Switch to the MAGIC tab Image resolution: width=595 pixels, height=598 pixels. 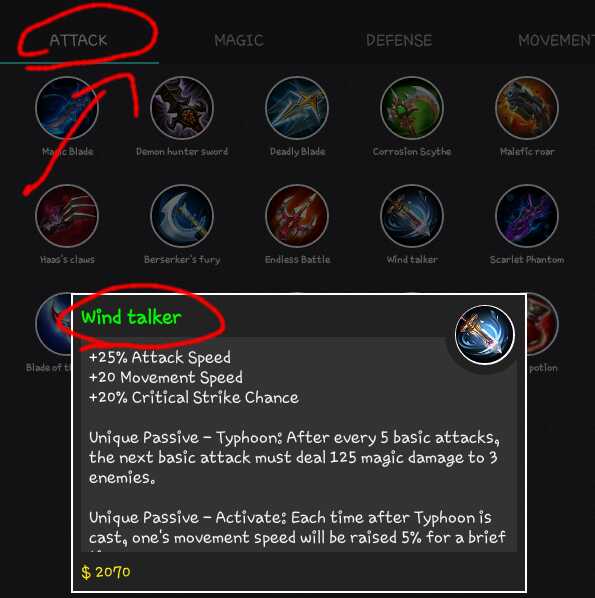point(239,40)
